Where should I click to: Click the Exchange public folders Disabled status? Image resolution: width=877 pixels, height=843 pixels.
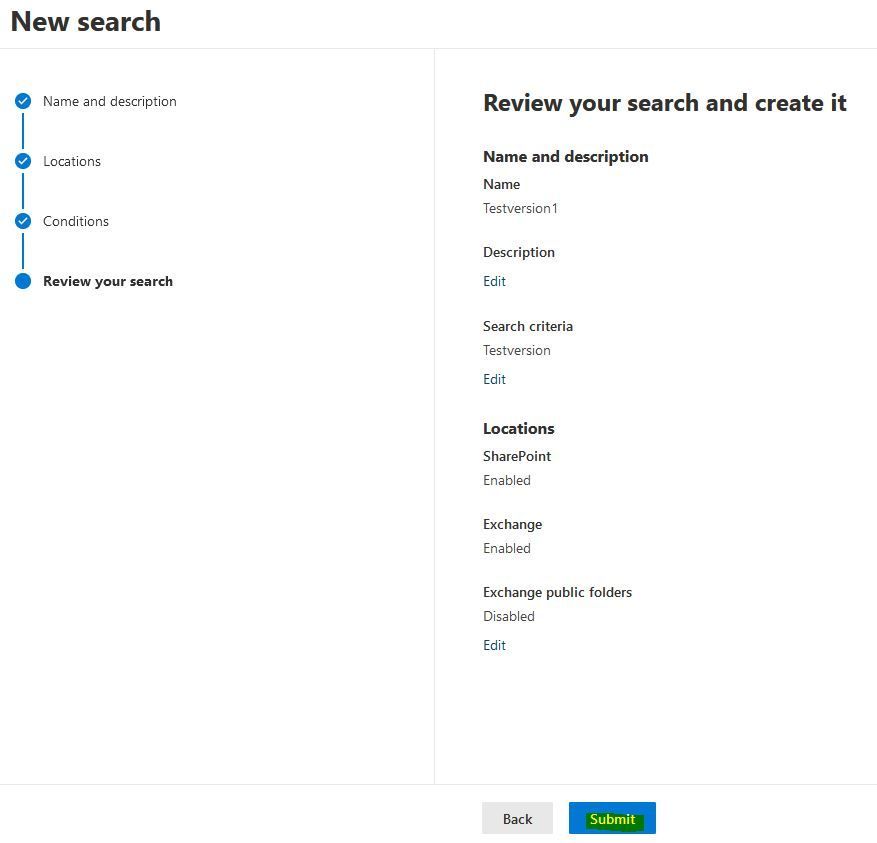pyautogui.click(x=509, y=616)
